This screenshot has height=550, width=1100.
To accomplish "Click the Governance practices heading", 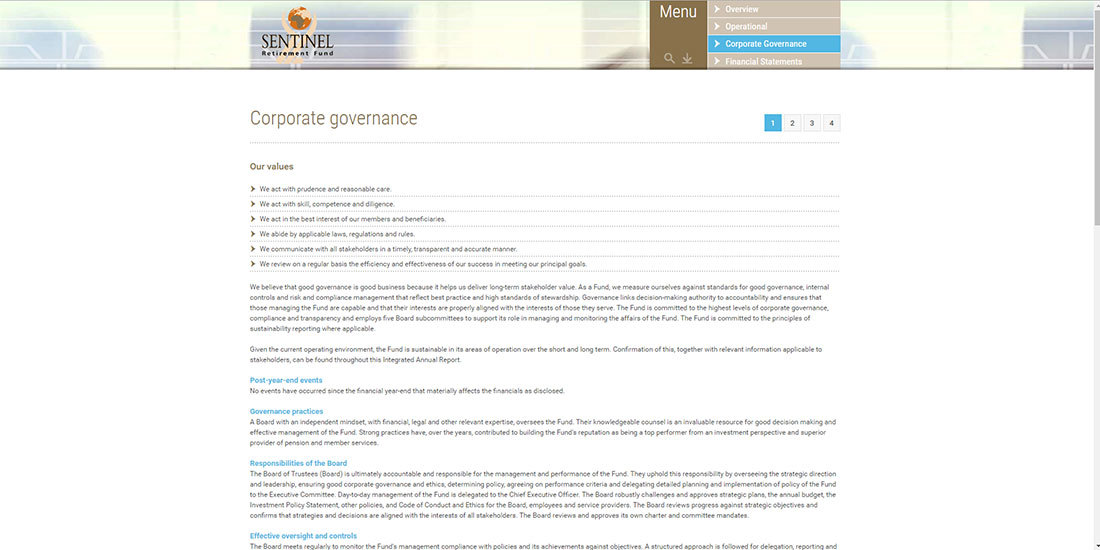I will pyautogui.click(x=286, y=411).
